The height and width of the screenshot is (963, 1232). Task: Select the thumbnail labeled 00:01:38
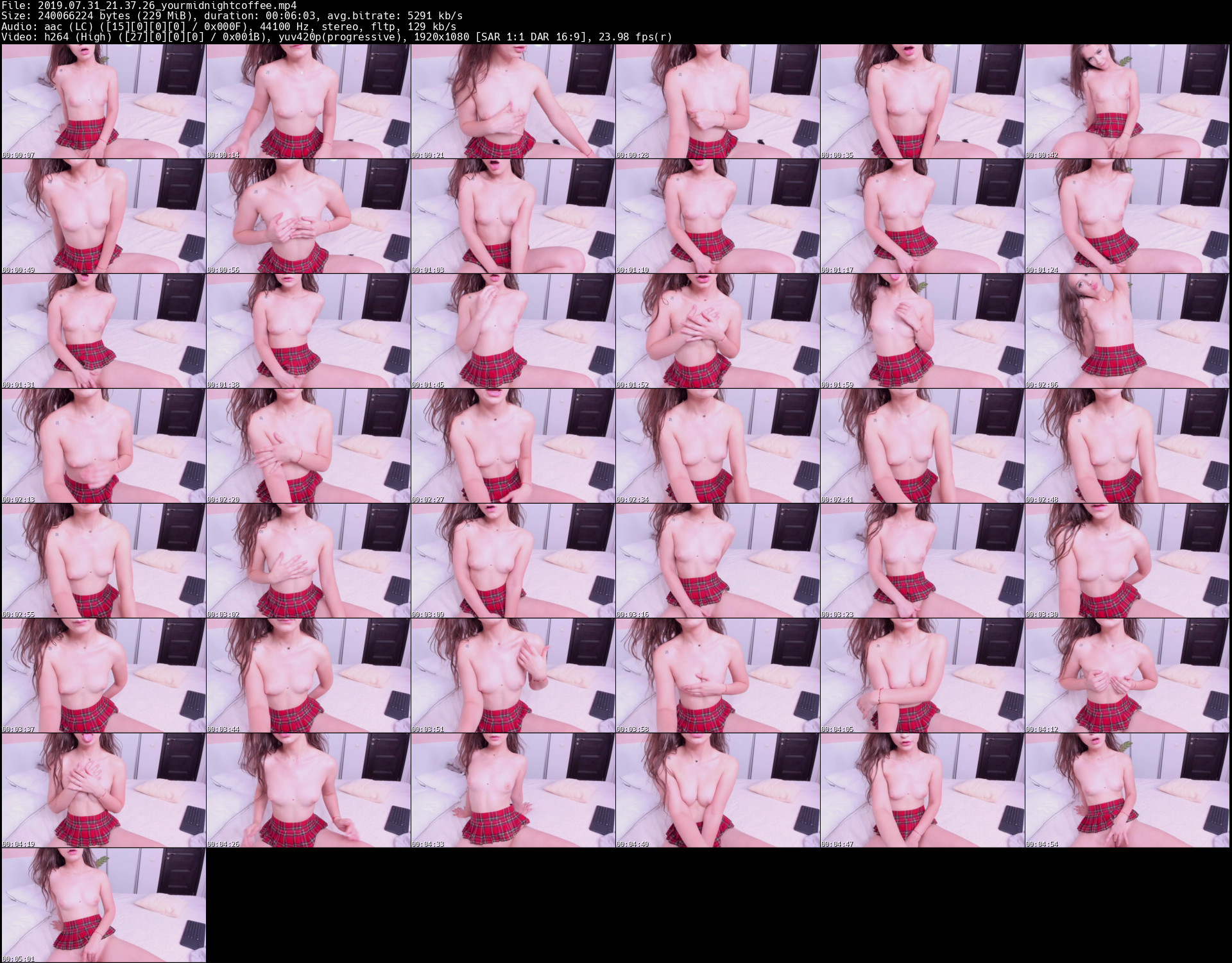309,331
